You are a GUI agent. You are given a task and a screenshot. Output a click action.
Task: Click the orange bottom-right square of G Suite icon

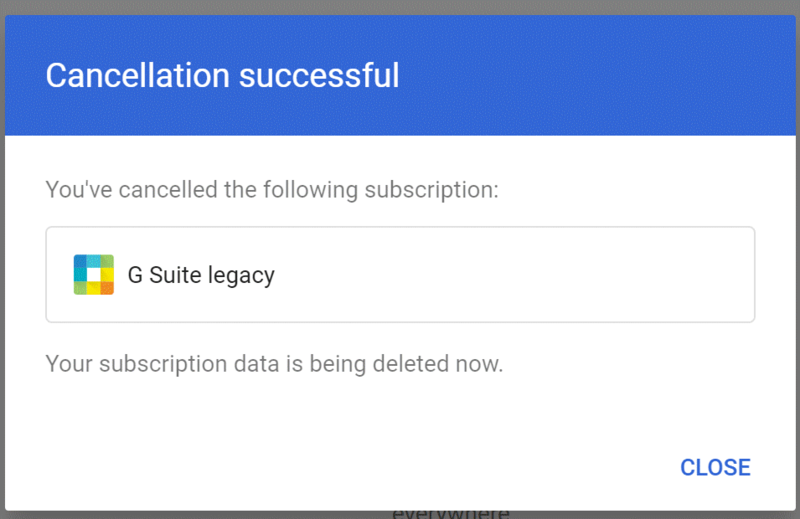click(107, 288)
